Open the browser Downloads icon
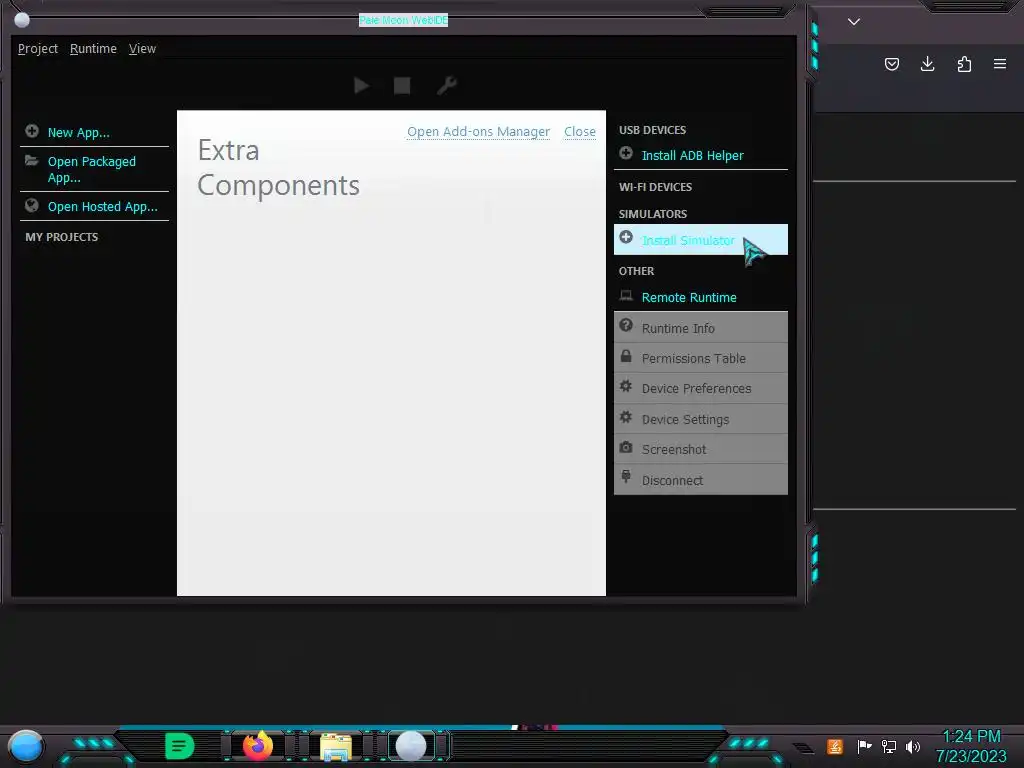Image resolution: width=1024 pixels, height=768 pixels. (x=927, y=64)
